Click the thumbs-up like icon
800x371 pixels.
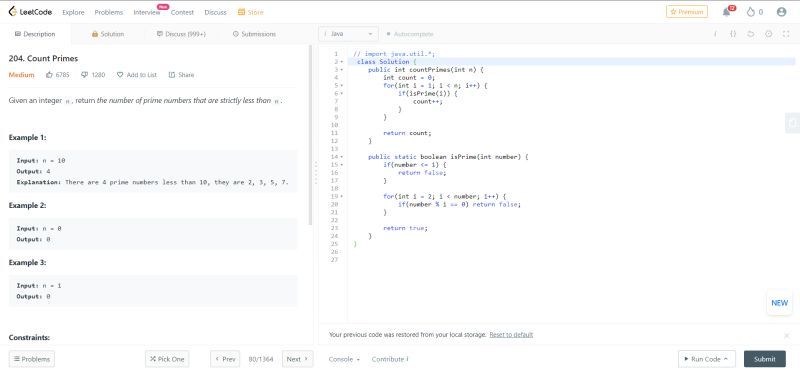[x=49, y=75]
